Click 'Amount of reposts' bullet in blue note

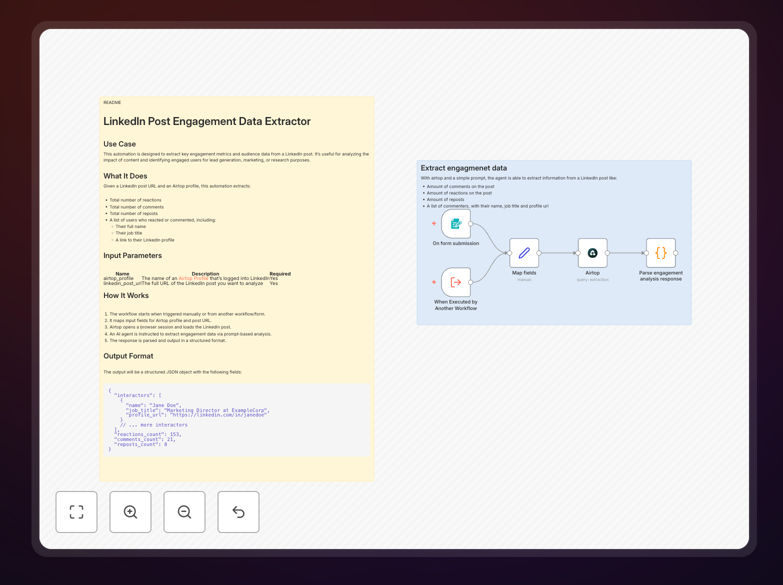coord(445,199)
